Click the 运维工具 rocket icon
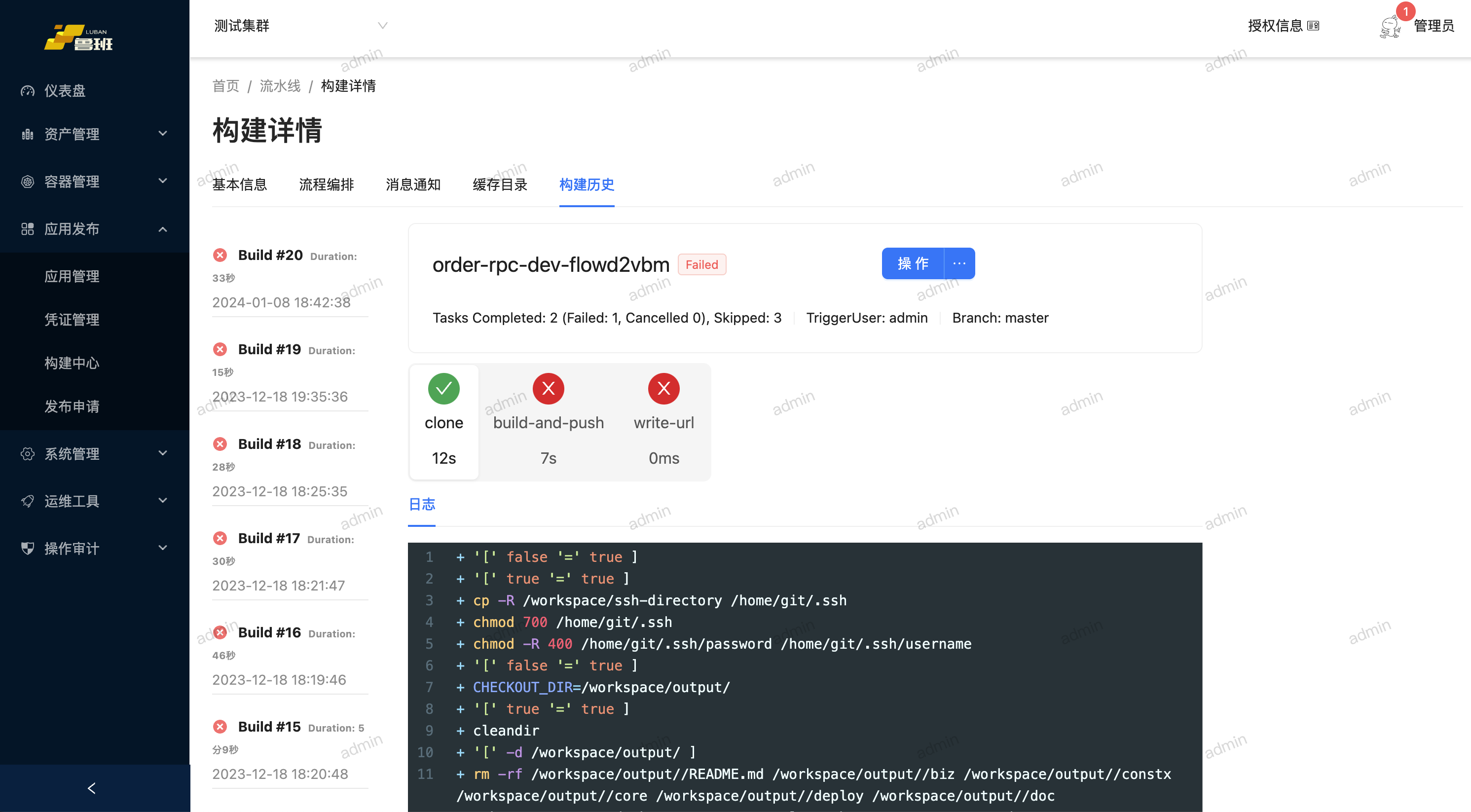 (28, 501)
